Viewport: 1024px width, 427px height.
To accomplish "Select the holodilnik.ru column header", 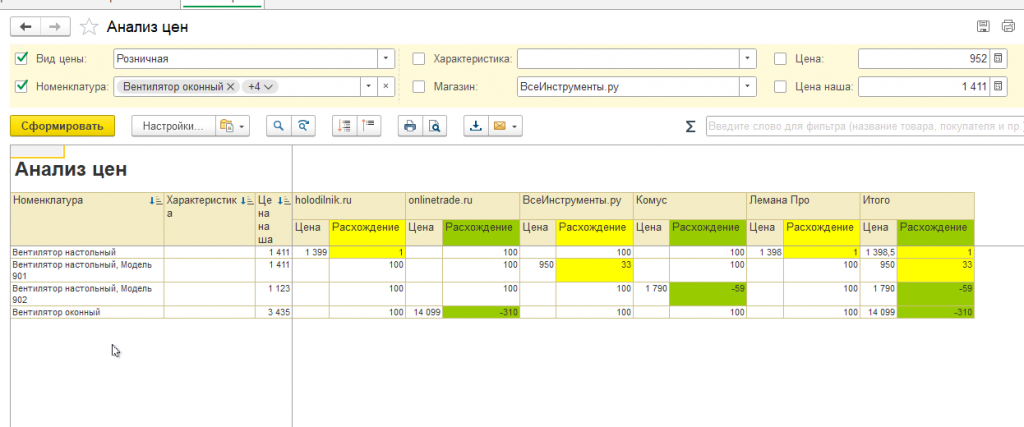I will [349, 206].
